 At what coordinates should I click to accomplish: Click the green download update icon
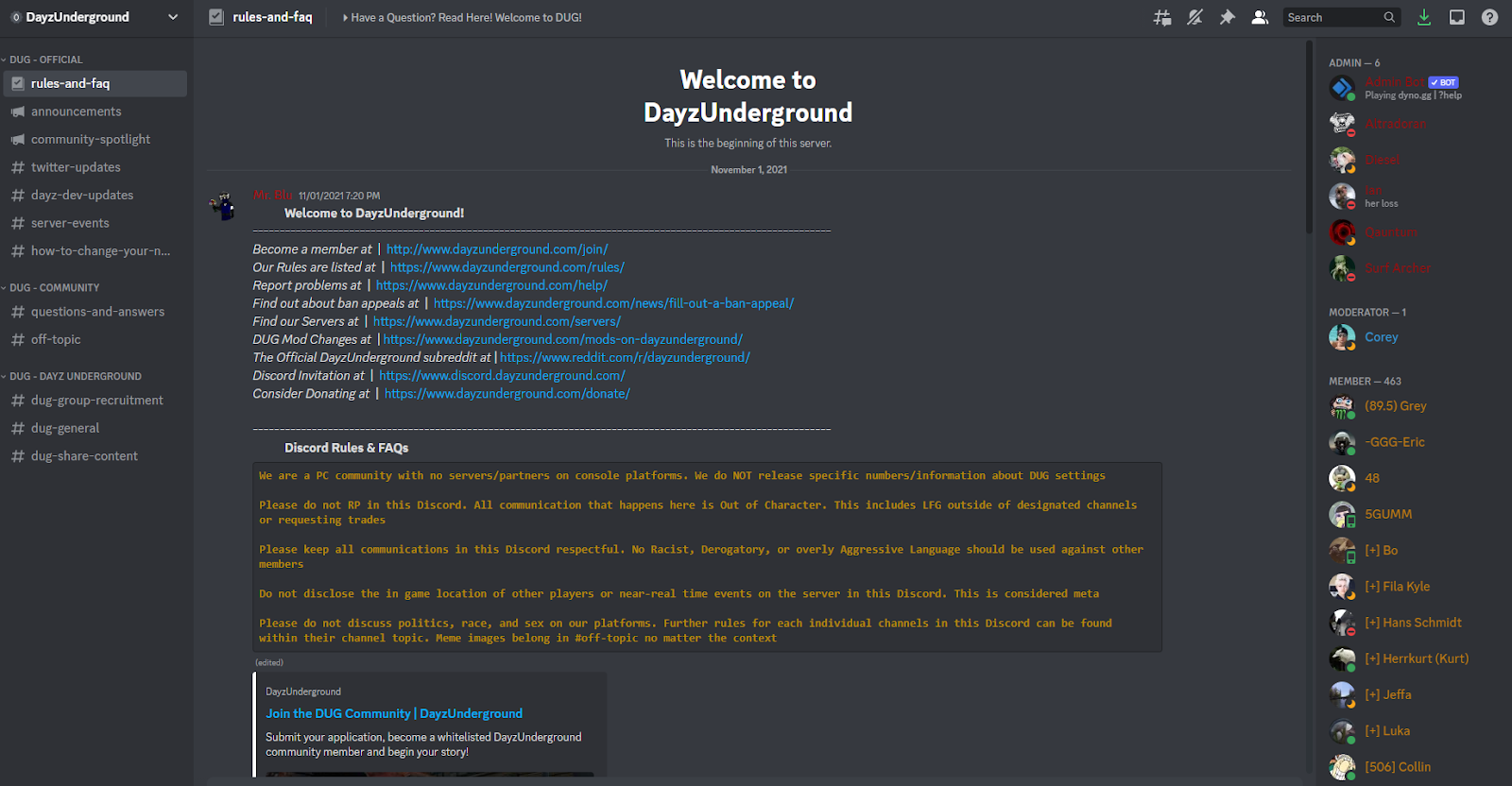tap(1424, 17)
